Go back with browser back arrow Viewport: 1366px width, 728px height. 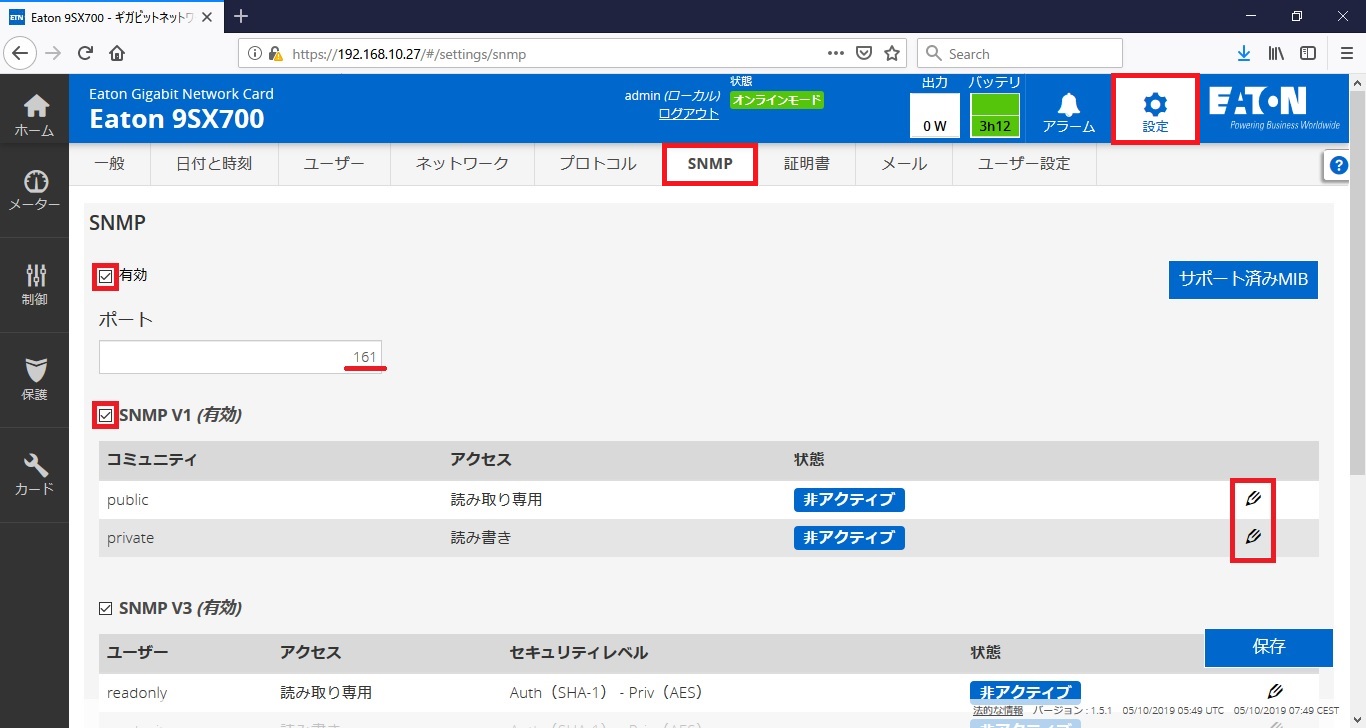[21, 53]
